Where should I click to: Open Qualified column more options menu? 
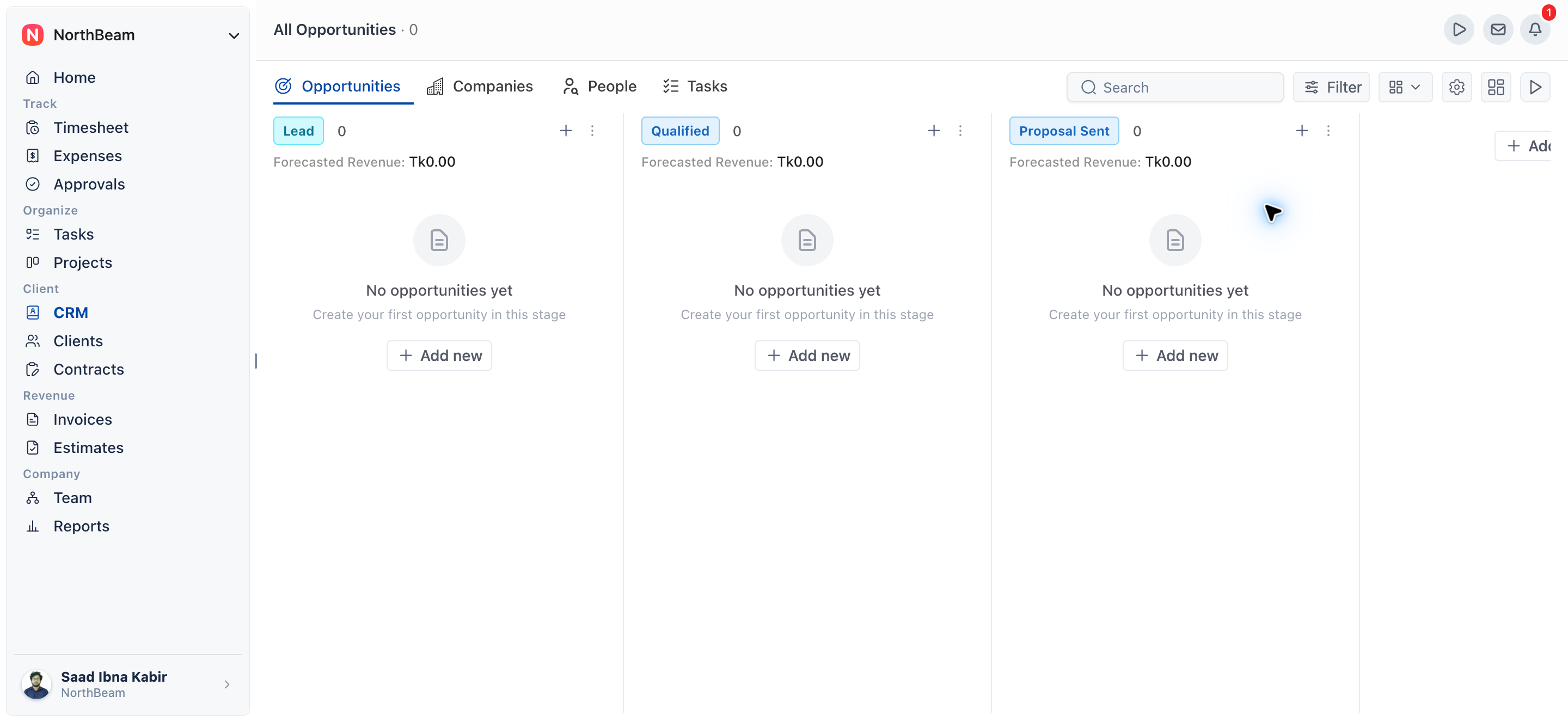coord(960,130)
